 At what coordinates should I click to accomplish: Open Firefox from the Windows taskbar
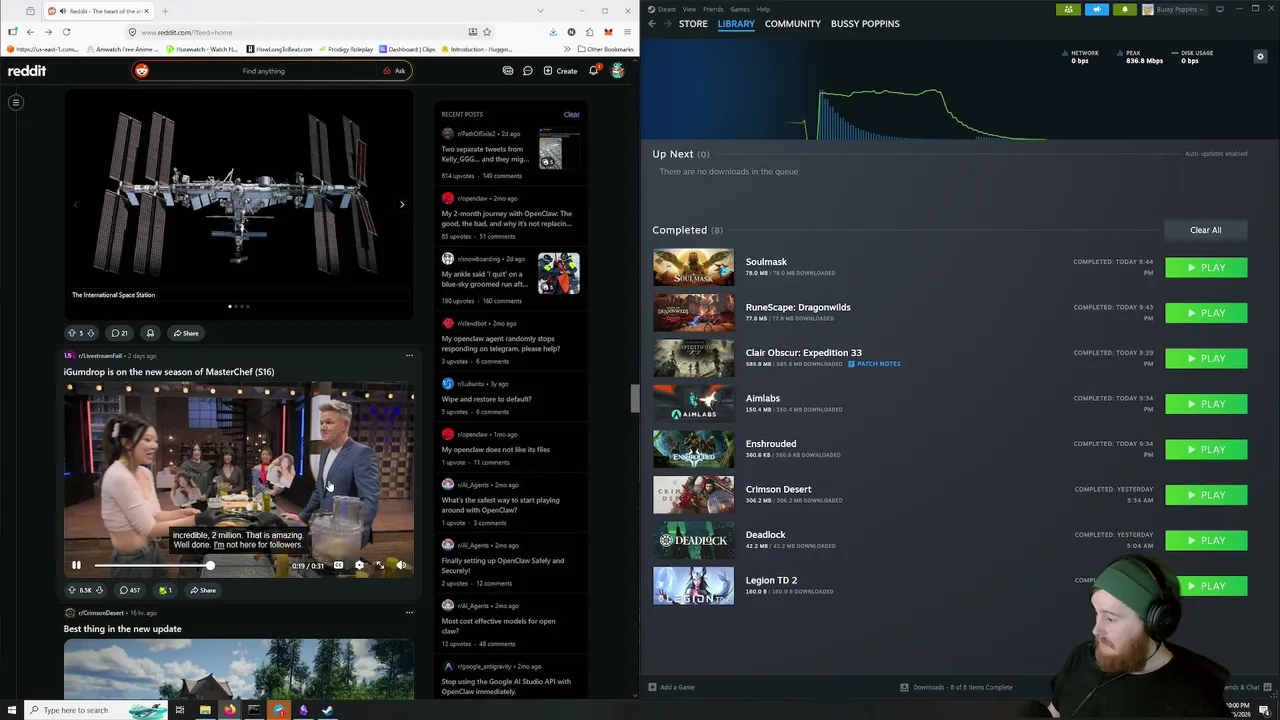229,710
